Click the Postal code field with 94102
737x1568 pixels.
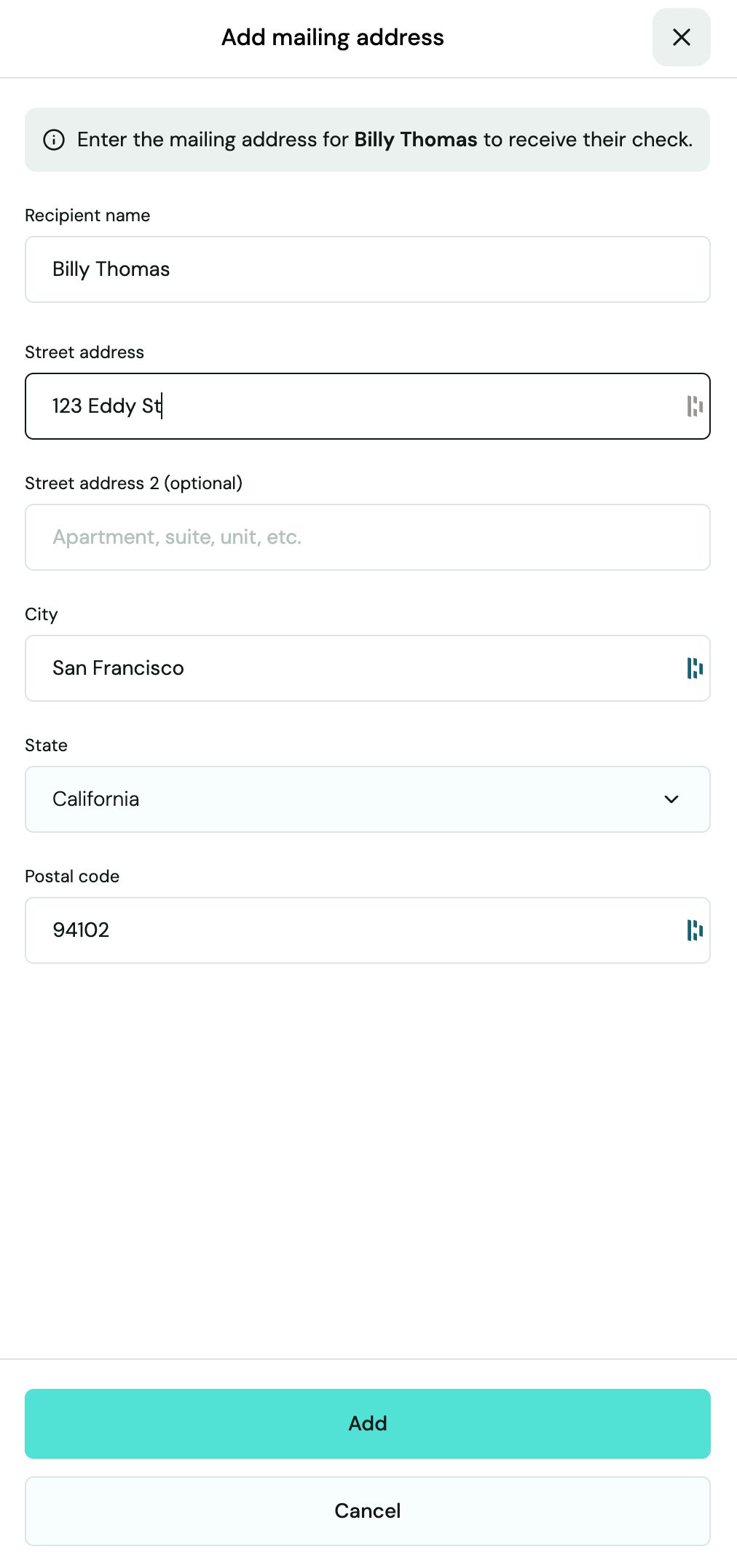pos(368,930)
